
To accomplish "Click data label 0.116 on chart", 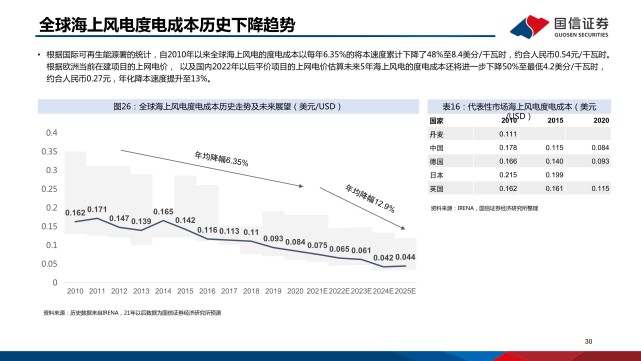I will point(207,230).
